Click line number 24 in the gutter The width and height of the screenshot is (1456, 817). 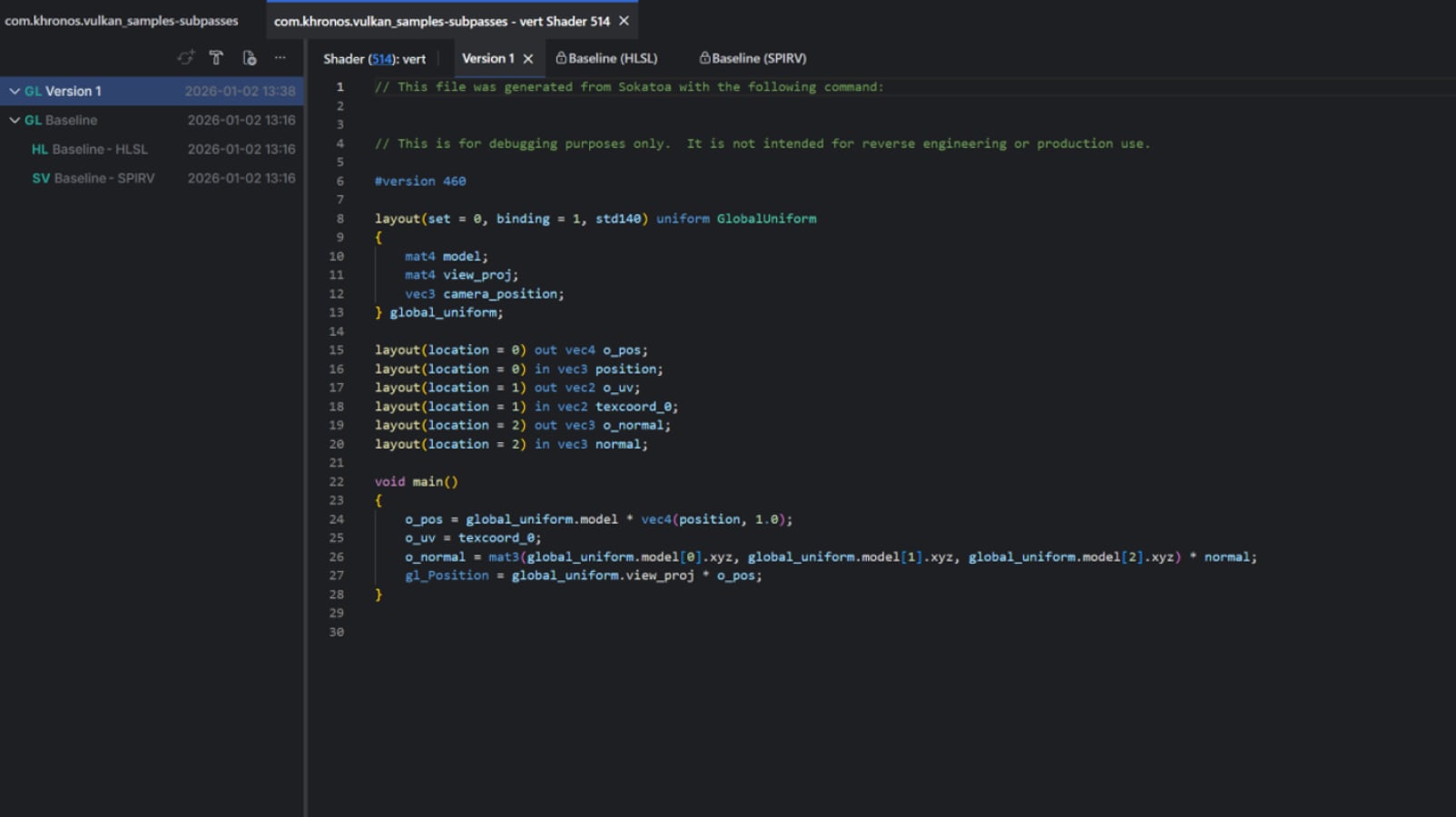click(x=337, y=518)
